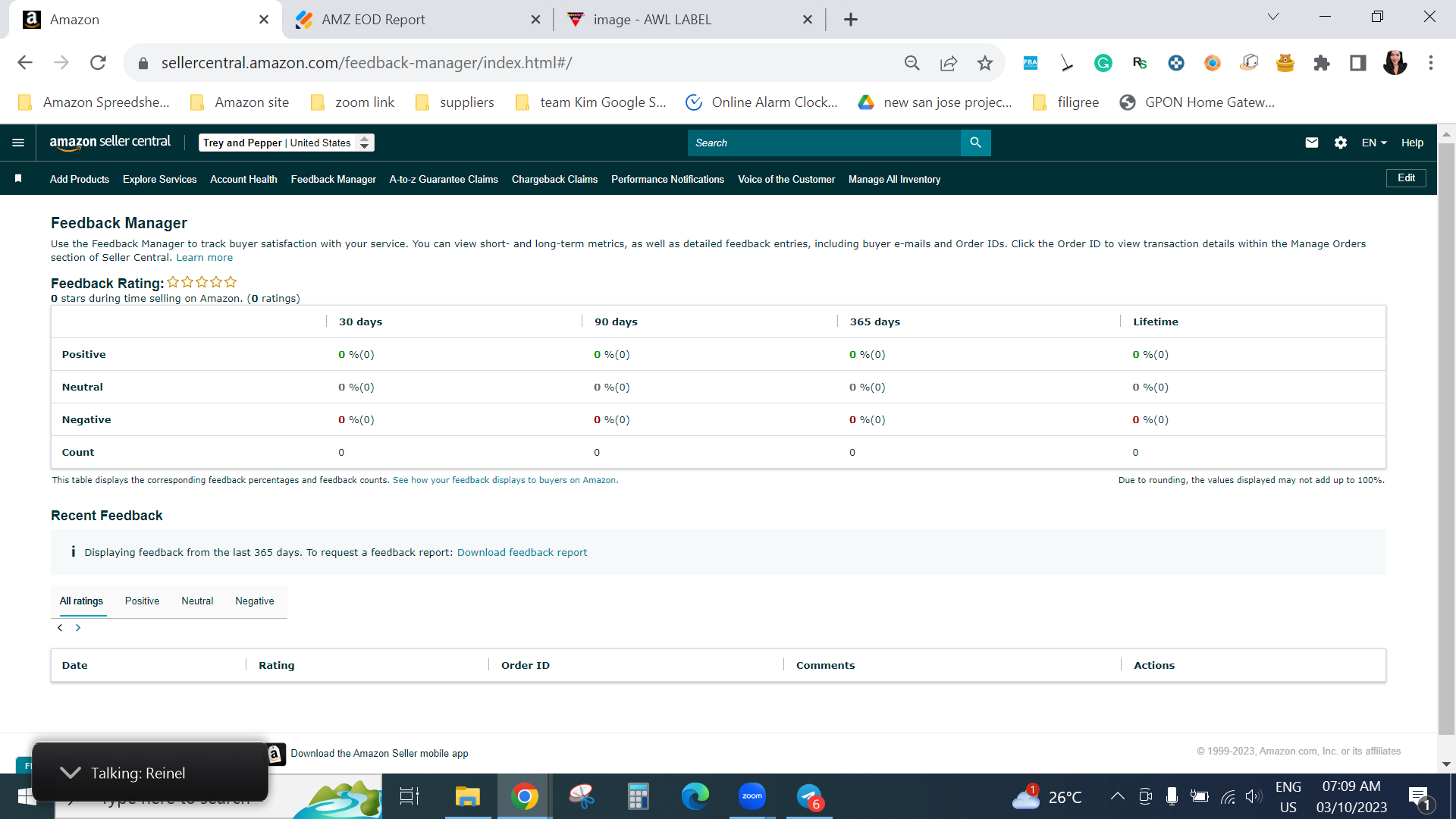This screenshot has width=1456, height=819.
Task: Open the FBA calculator extension
Action: point(1031,63)
